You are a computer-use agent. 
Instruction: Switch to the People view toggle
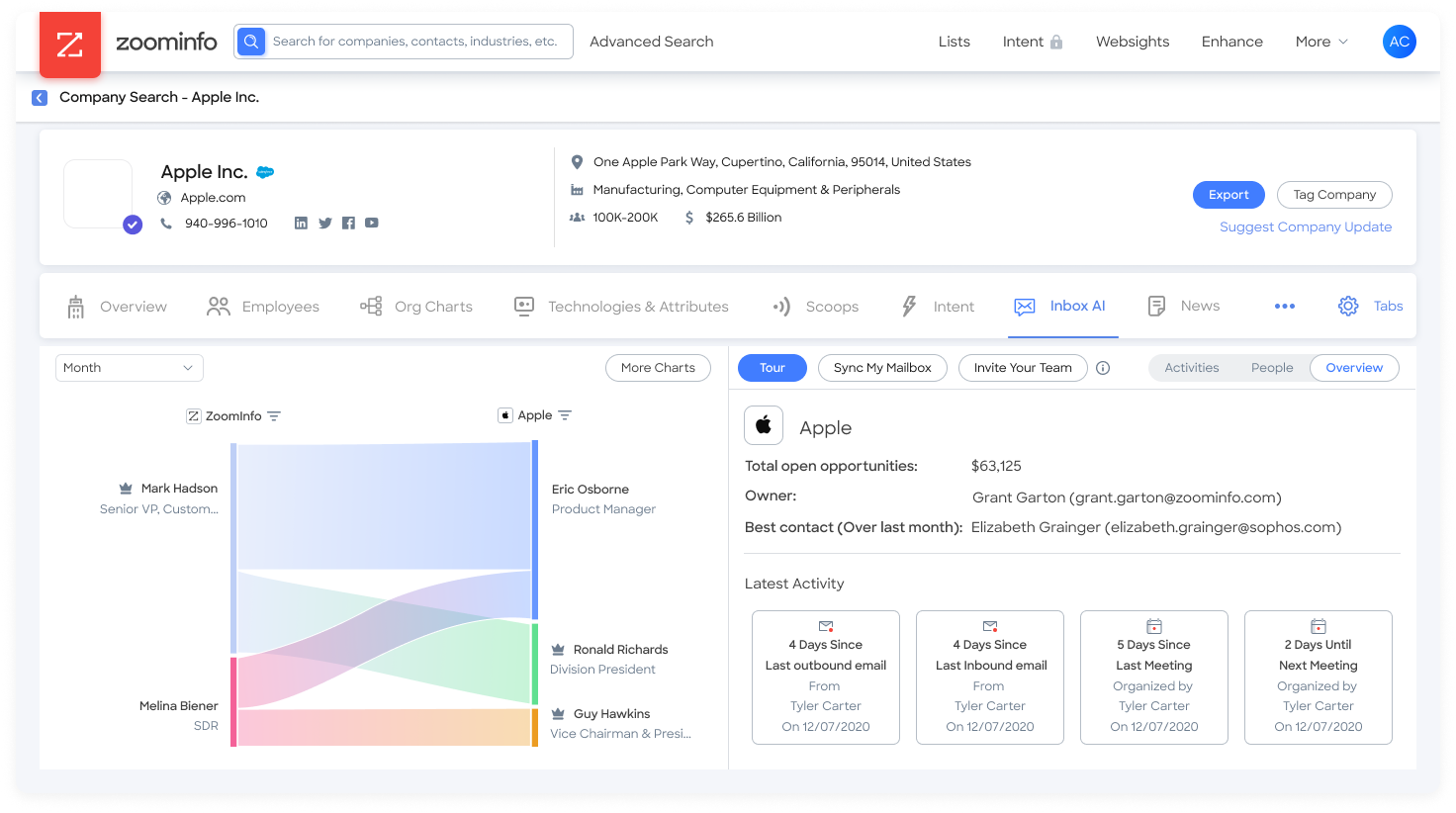click(1272, 368)
